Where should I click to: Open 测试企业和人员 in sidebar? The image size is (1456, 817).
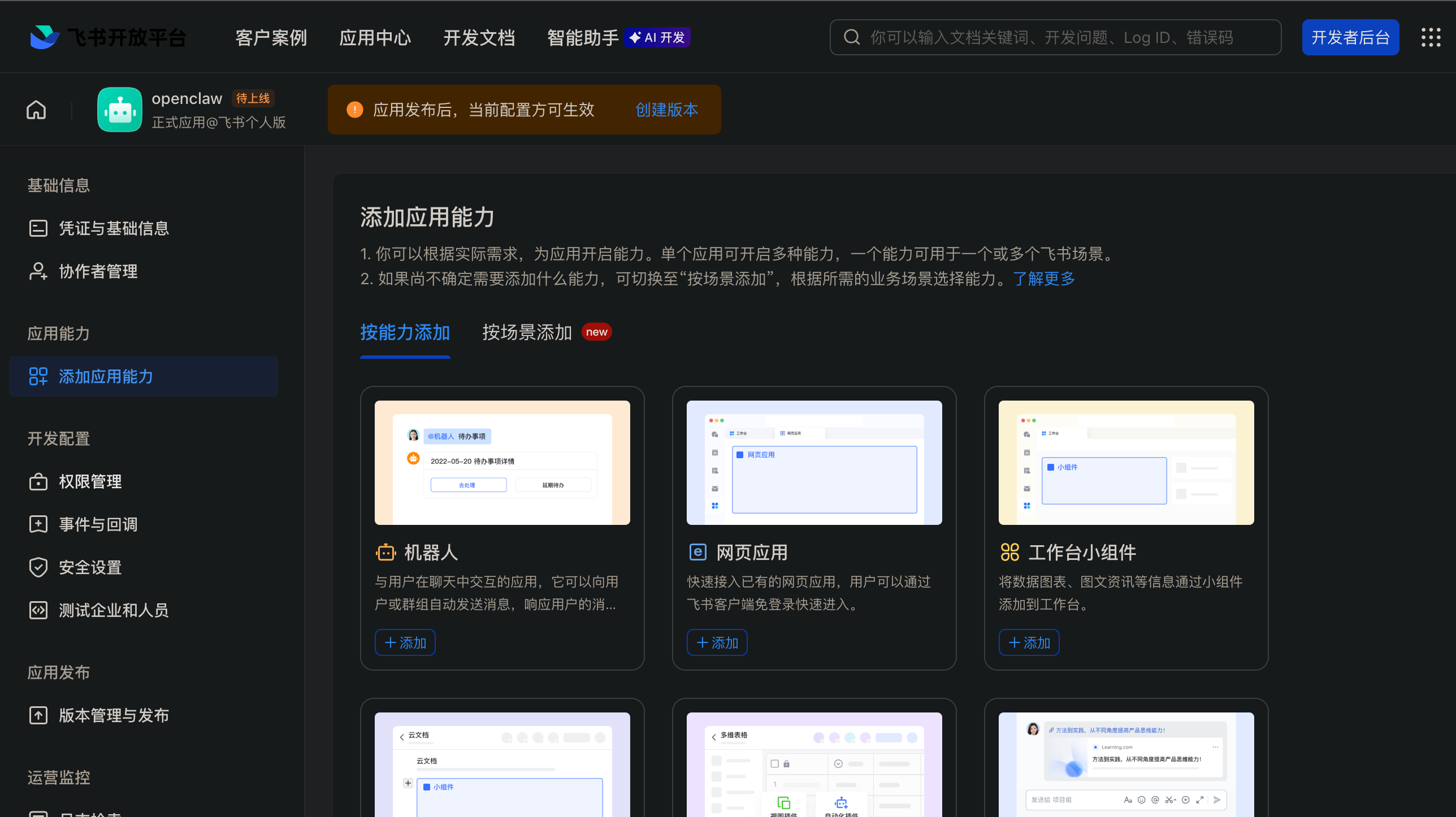pyautogui.click(x=144, y=610)
